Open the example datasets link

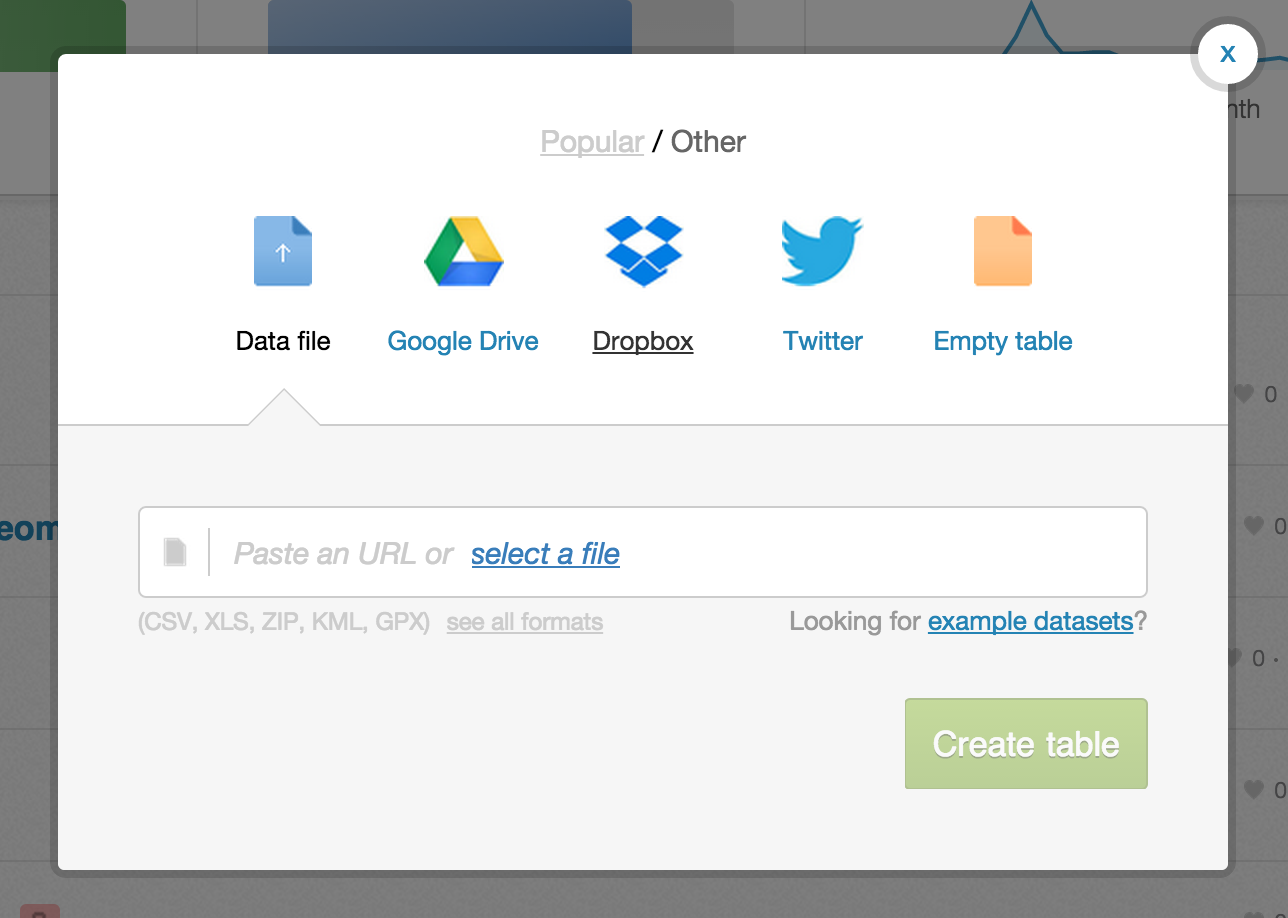point(1030,622)
